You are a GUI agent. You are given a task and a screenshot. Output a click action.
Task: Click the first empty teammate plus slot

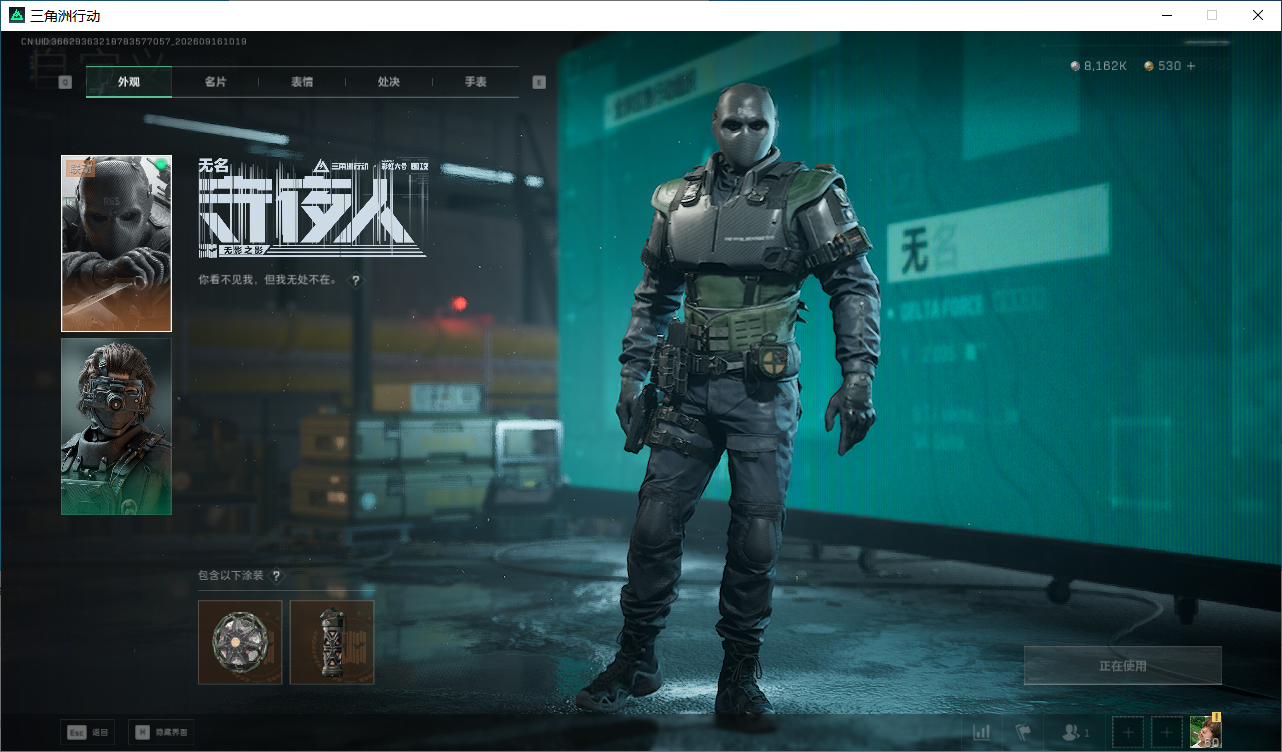click(x=1128, y=733)
